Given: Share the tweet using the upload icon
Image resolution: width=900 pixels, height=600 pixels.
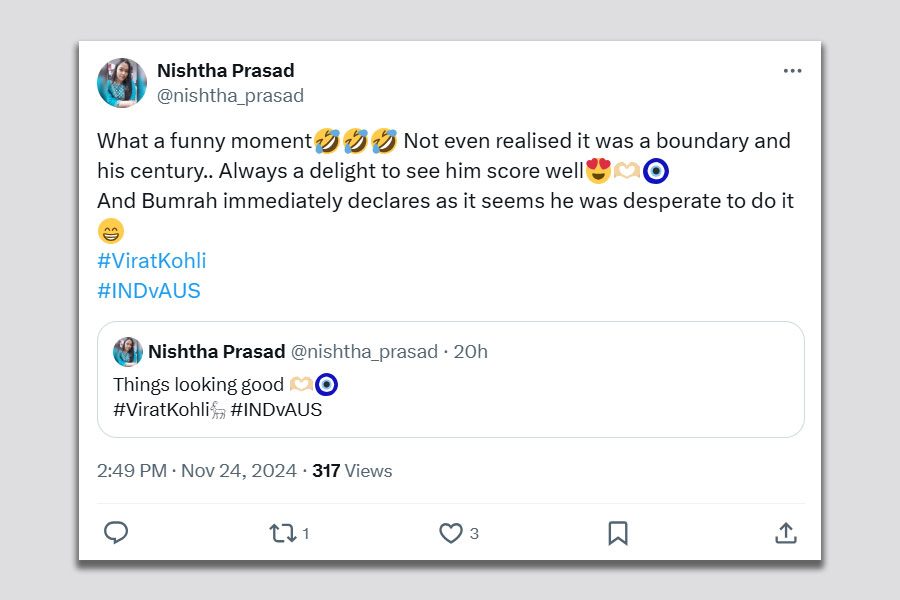Looking at the screenshot, I should click(786, 533).
